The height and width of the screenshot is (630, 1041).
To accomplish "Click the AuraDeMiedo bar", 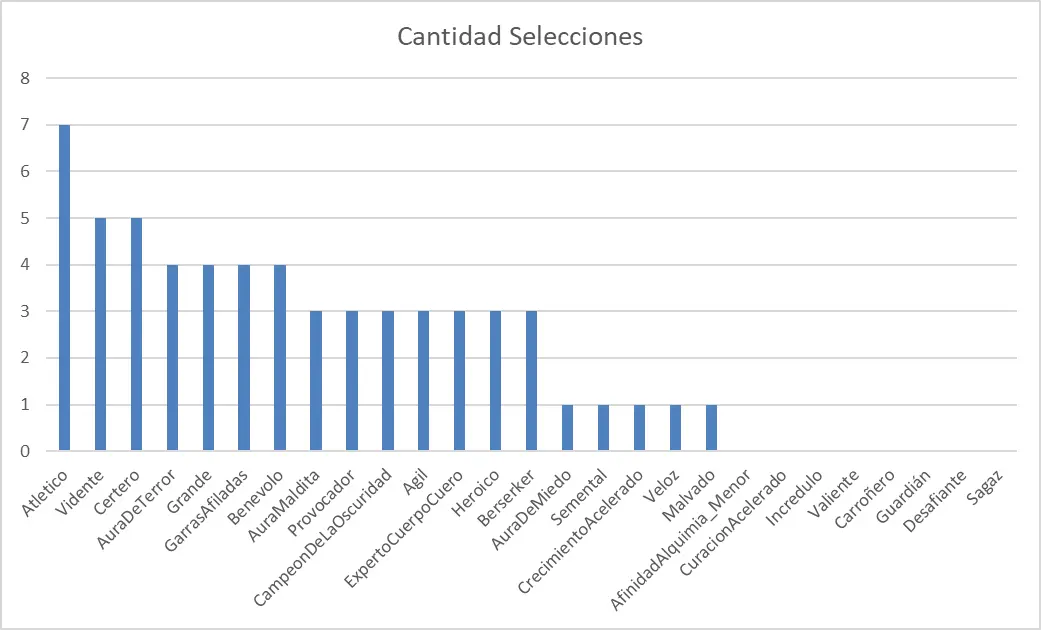I will pos(567,428).
